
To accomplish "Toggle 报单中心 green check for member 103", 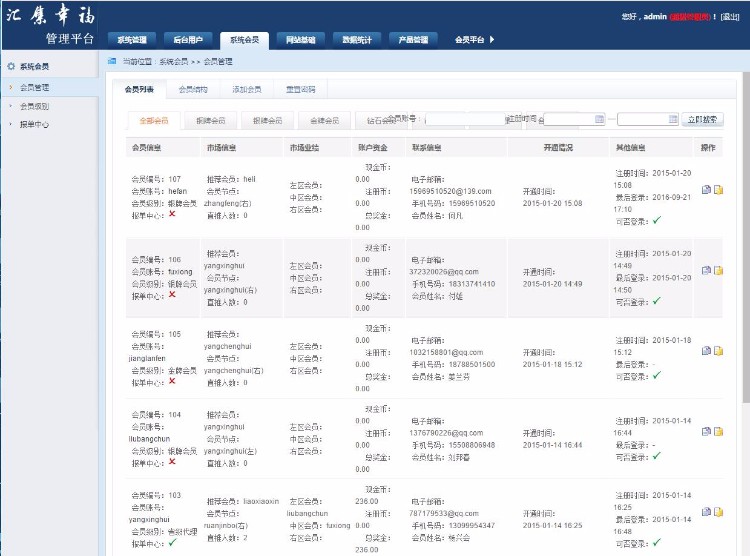I will (x=172, y=542).
